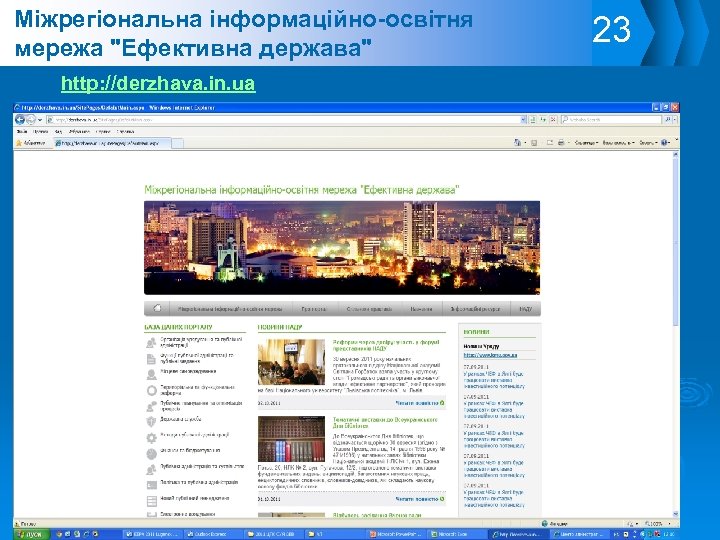
Task: Open the Safety dropdown in command bar
Action: (618, 143)
